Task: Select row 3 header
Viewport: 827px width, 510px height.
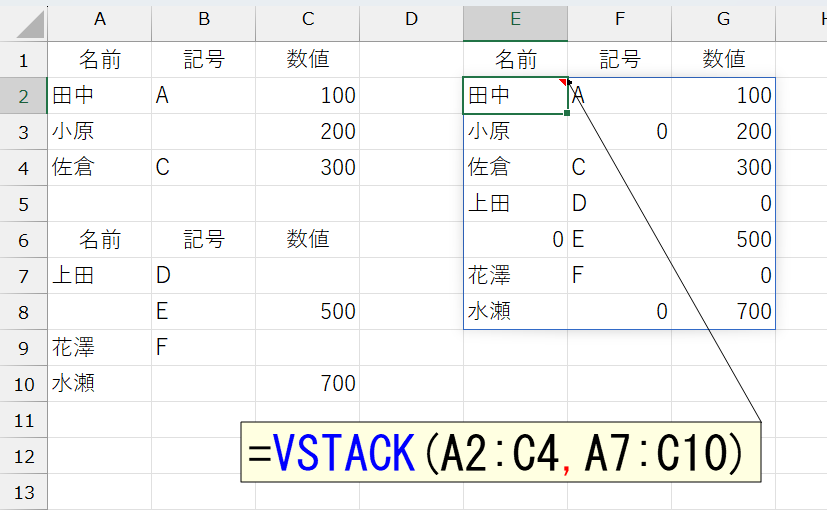Action: click(23, 132)
